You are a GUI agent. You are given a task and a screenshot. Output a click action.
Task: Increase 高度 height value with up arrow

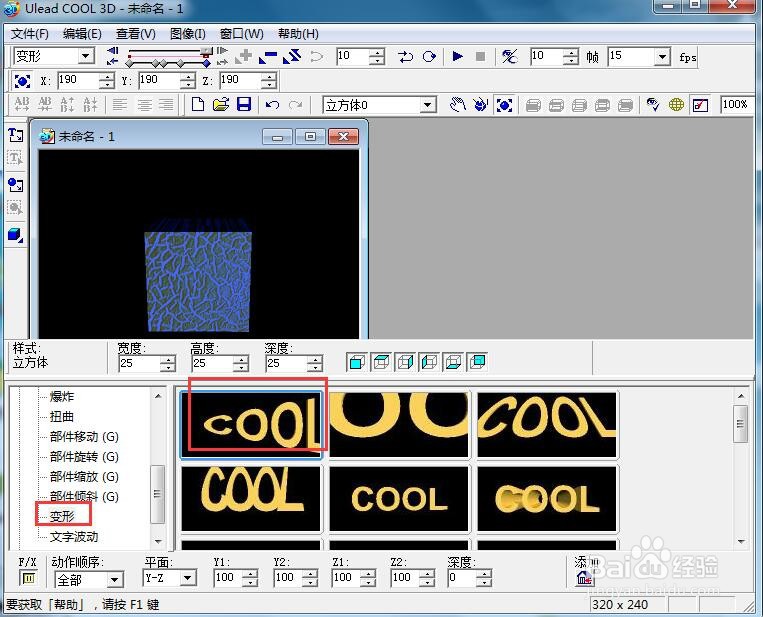(x=241, y=360)
